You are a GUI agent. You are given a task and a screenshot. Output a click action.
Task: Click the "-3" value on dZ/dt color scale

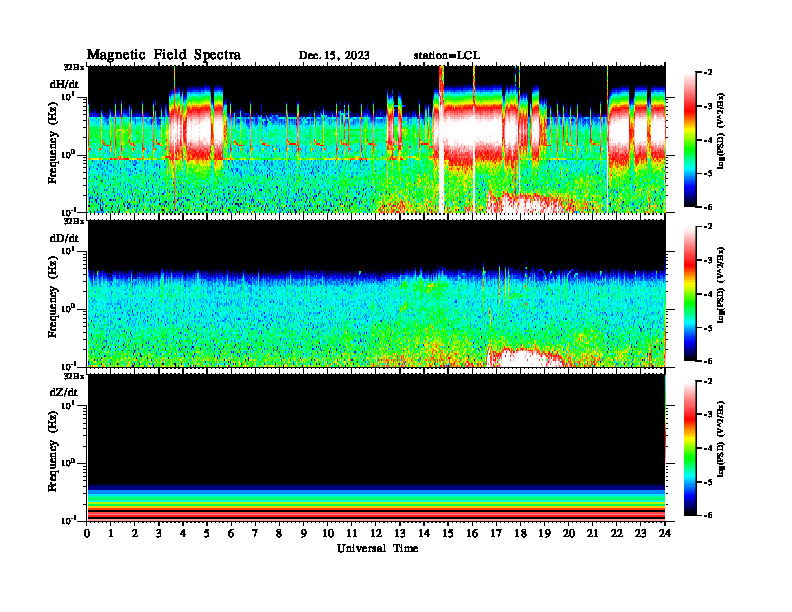point(707,414)
